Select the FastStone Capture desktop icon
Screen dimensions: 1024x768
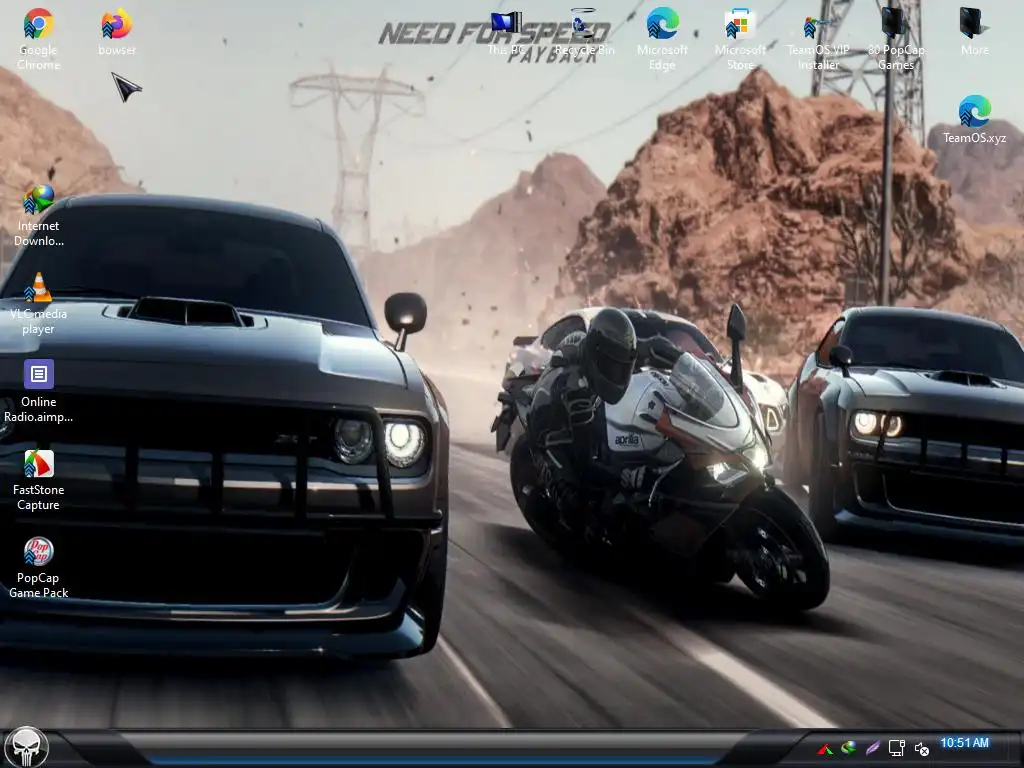tap(38, 480)
